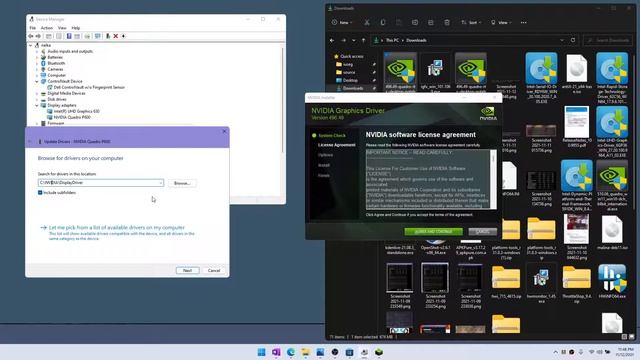Open driver location path dropdown
The width and height of the screenshot is (640, 360).
tap(161, 183)
